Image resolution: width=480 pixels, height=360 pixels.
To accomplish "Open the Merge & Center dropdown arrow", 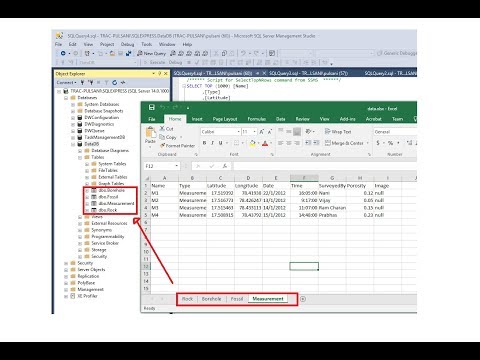I will (368, 143).
